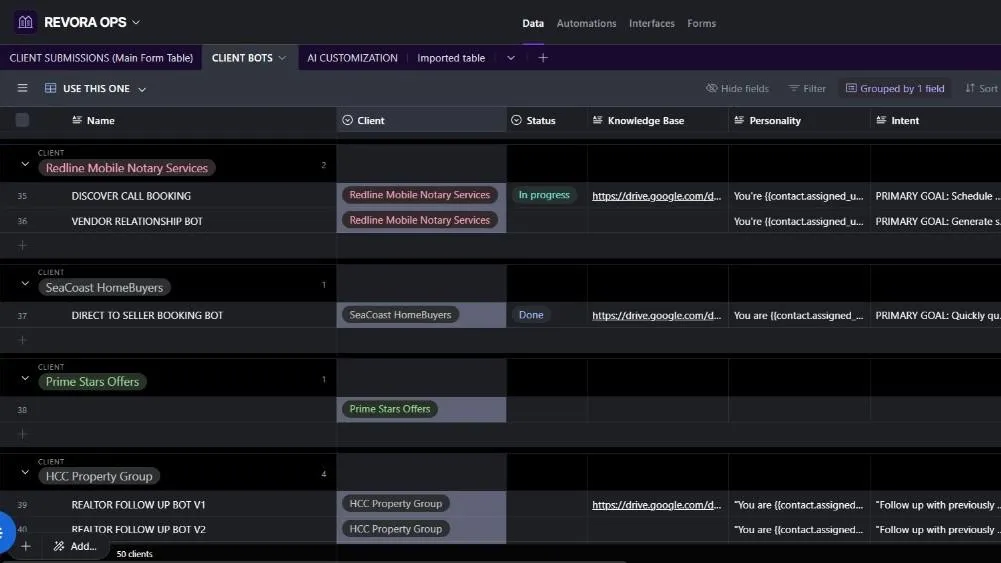Open the REVORA OPS base name dropdown
Screen dimensions: 1001x563
pyautogui.click(x=136, y=22)
